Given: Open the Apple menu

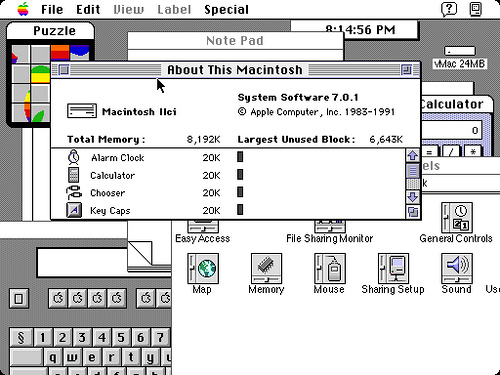Looking at the screenshot, I should (23, 9).
